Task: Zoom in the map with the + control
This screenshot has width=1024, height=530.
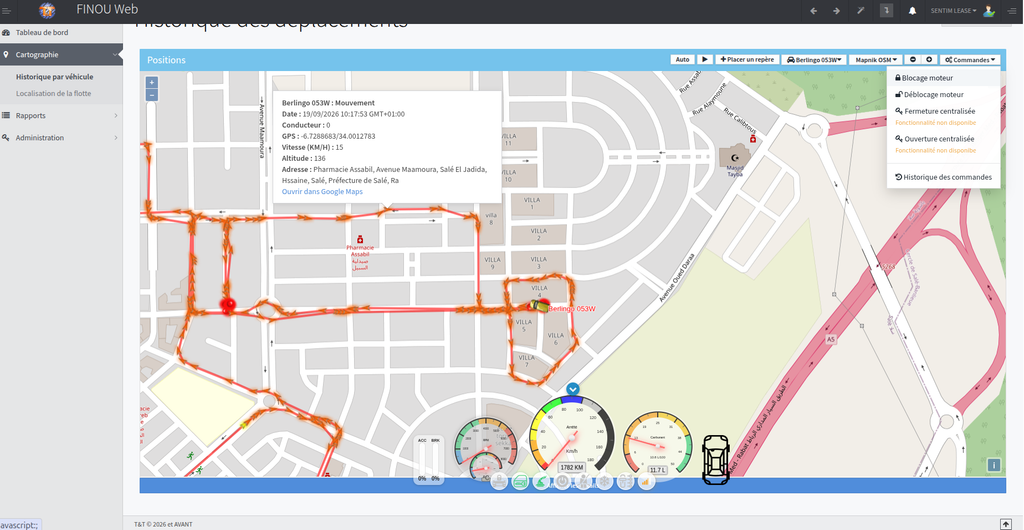Action: point(152,82)
